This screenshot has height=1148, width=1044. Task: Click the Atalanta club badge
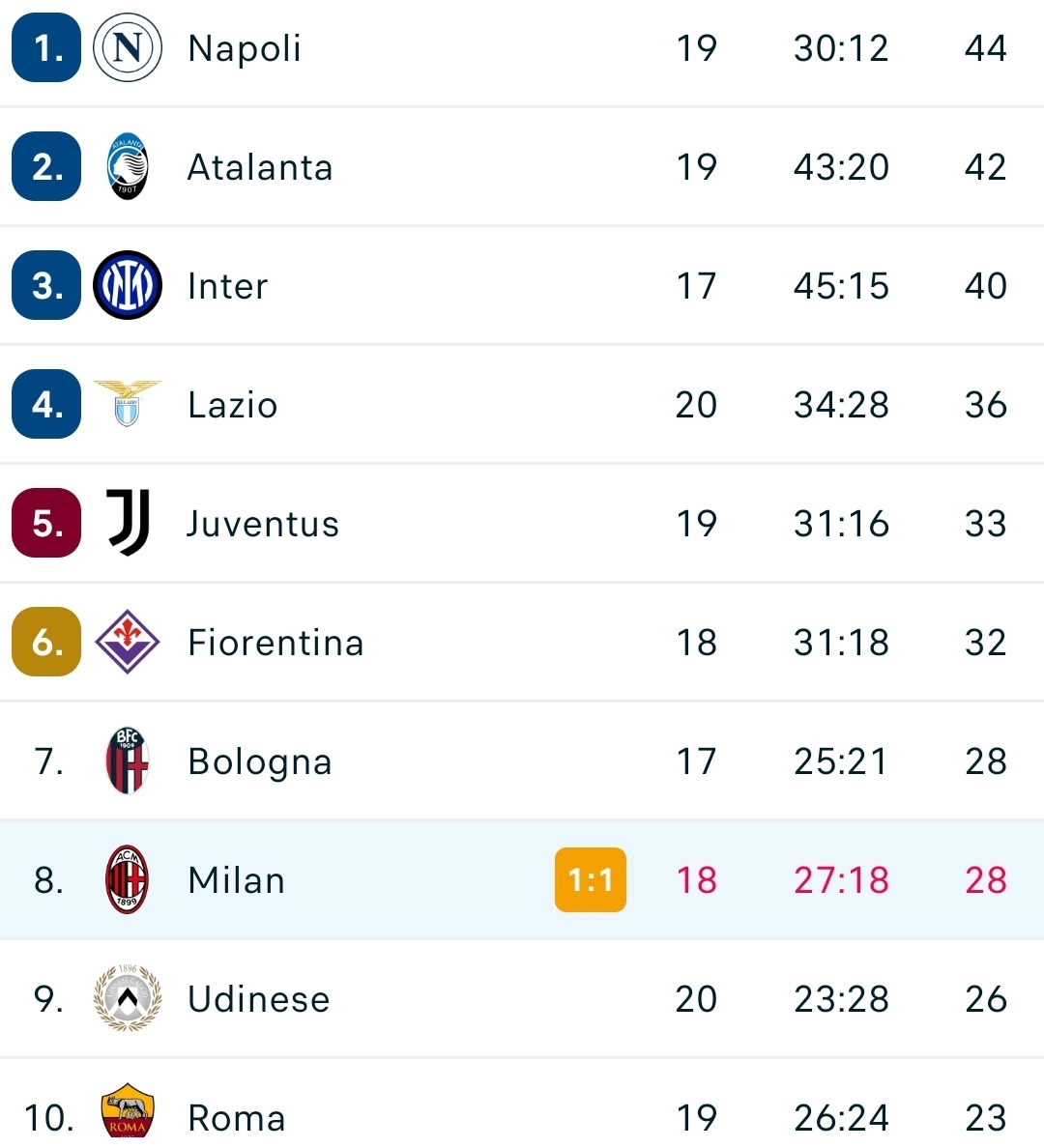(127, 166)
